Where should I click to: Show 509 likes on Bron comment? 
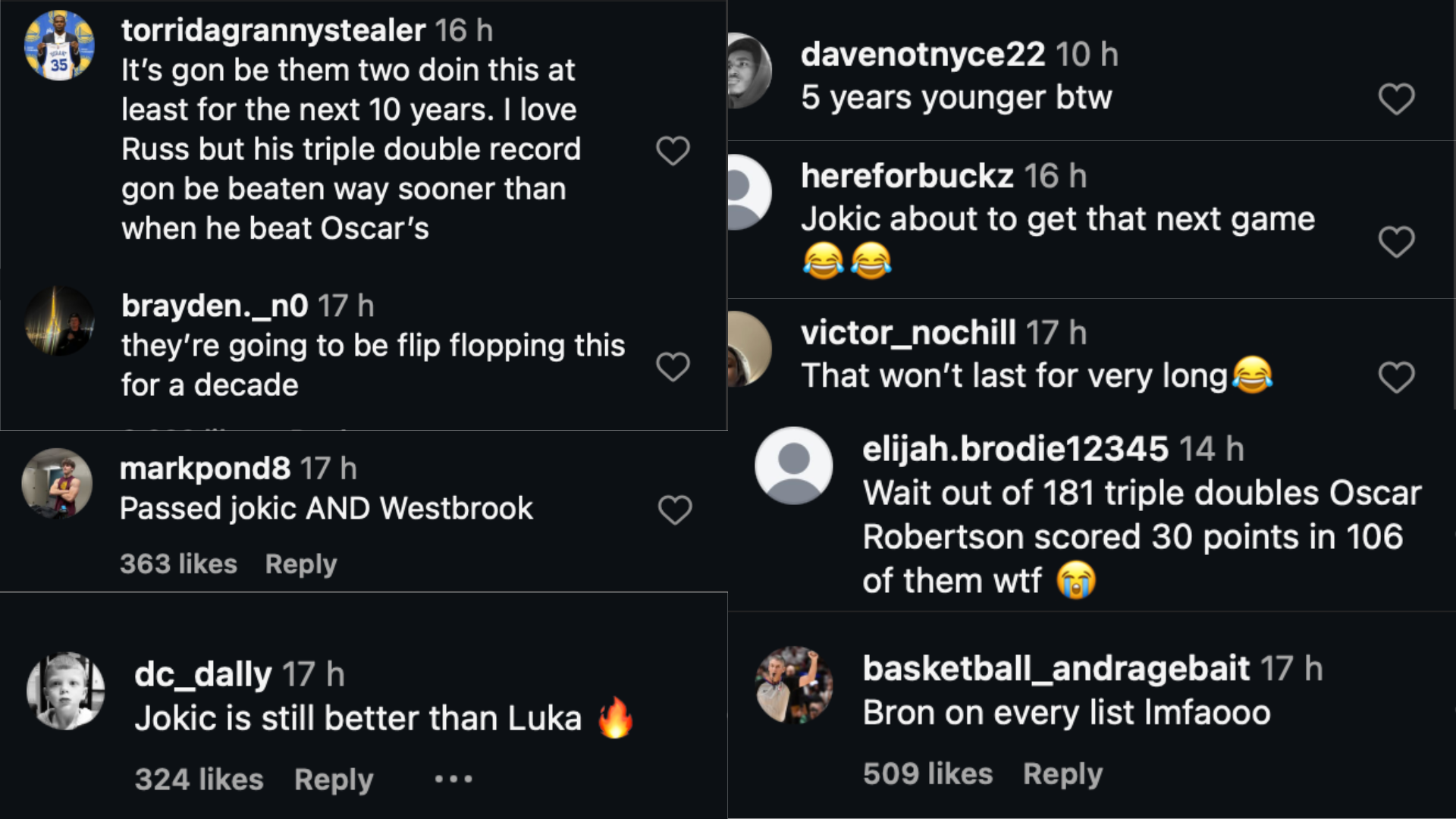coord(927,774)
